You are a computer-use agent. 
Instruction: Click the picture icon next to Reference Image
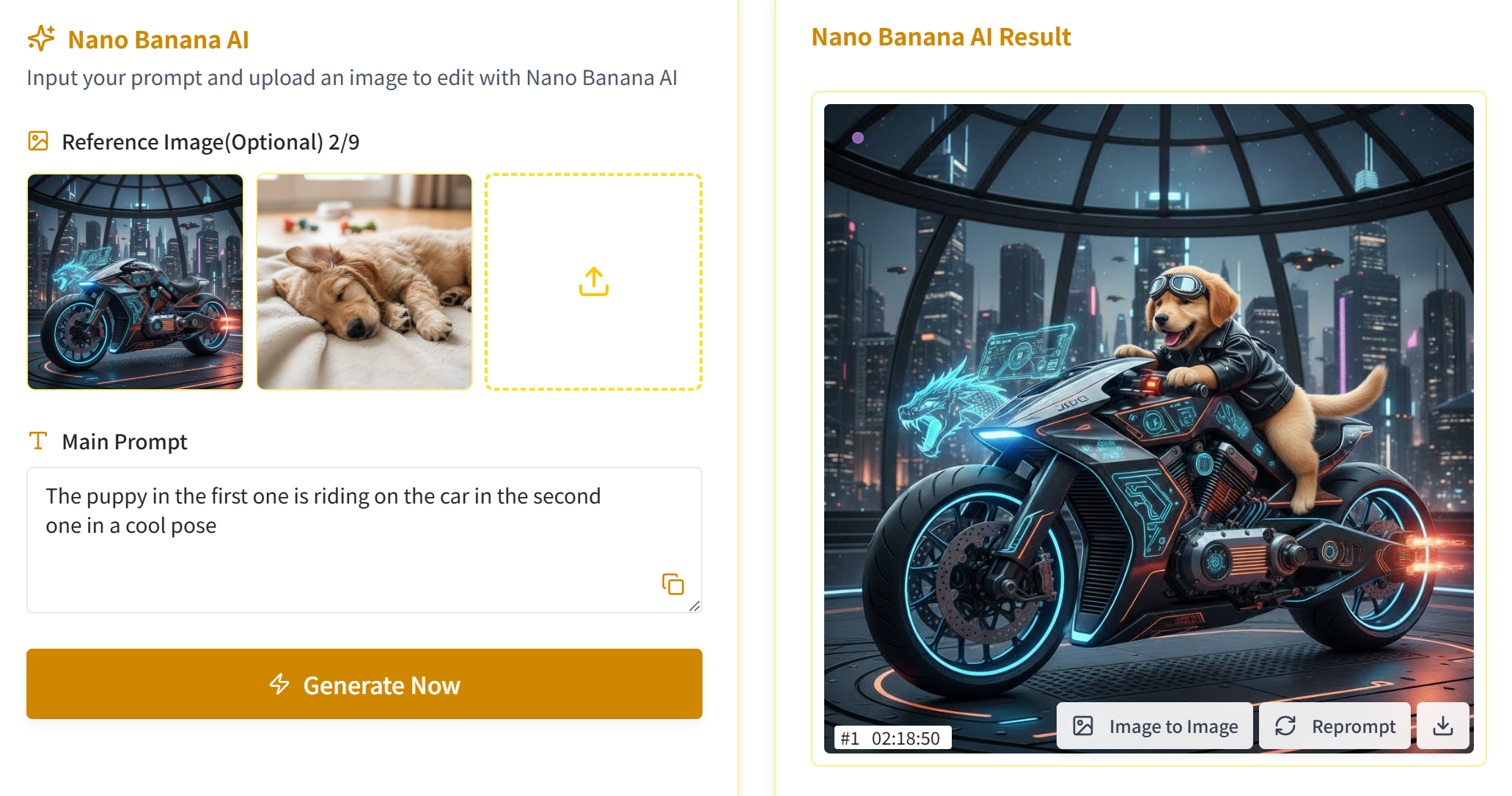[38, 141]
